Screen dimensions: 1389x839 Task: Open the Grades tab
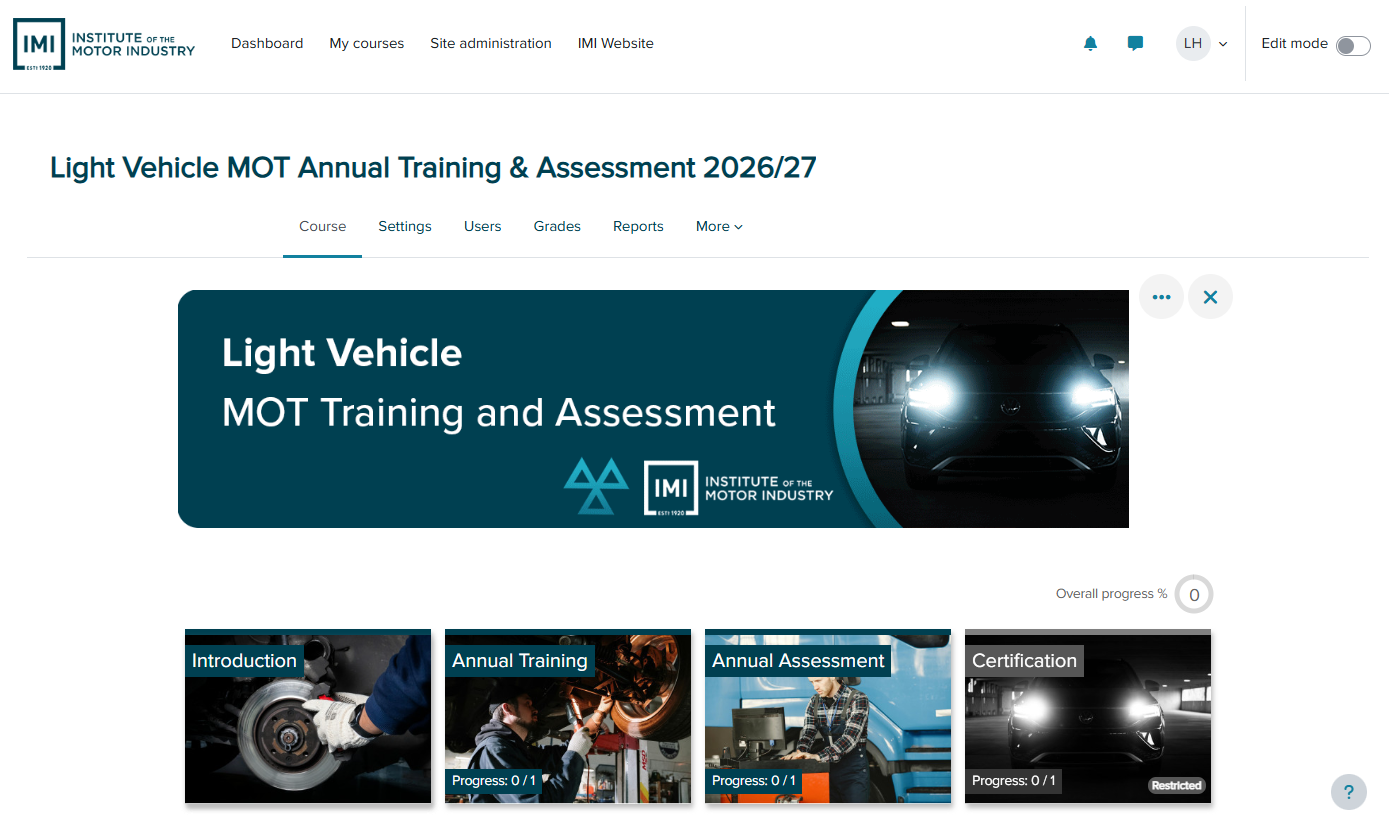(557, 227)
